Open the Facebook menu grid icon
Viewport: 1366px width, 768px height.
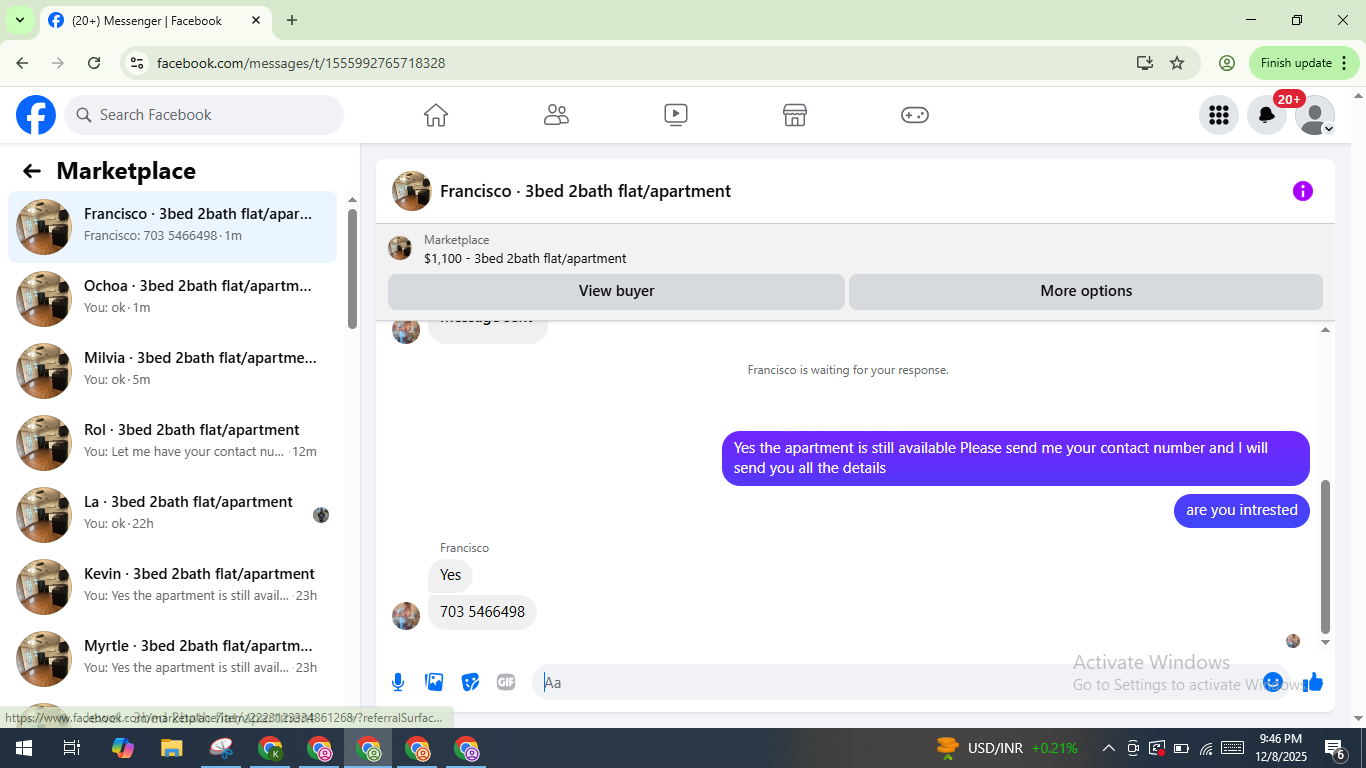(x=1219, y=115)
